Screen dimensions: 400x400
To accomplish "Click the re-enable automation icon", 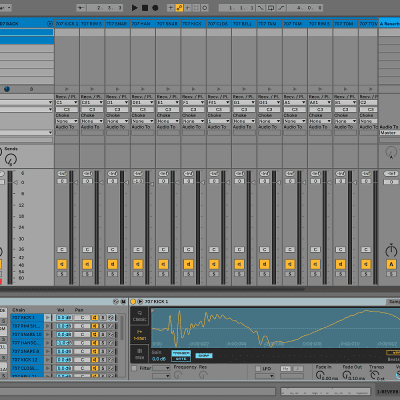I will tap(188, 8).
